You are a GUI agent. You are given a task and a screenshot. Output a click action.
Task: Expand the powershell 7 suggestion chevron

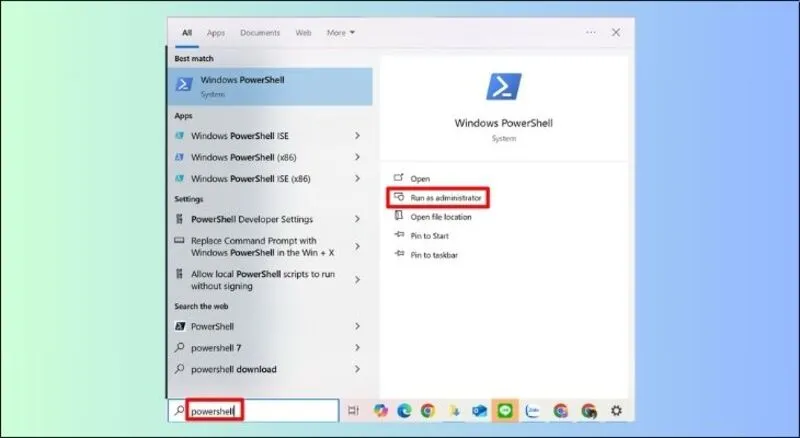tap(357, 348)
